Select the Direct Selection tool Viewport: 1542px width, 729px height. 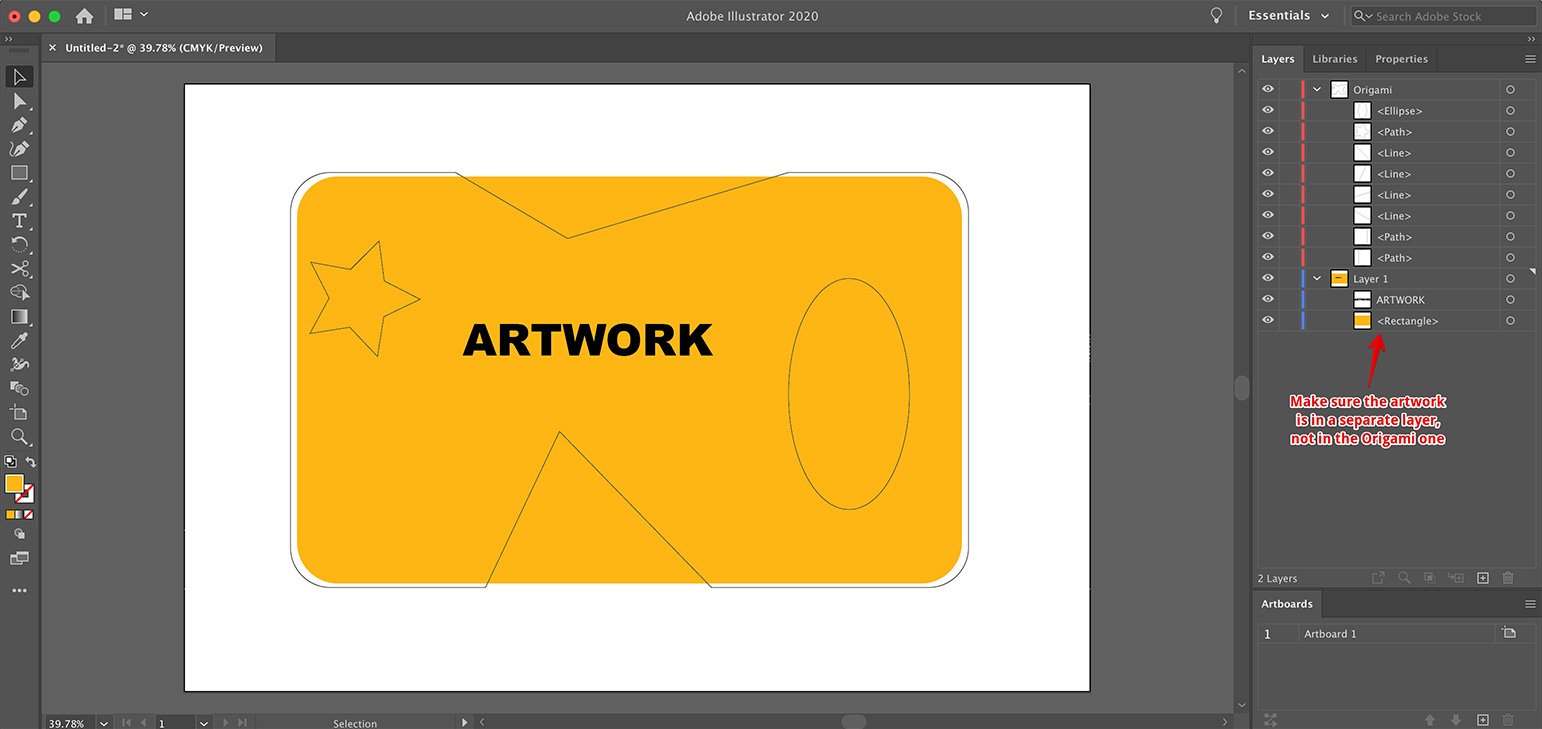click(20, 101)
